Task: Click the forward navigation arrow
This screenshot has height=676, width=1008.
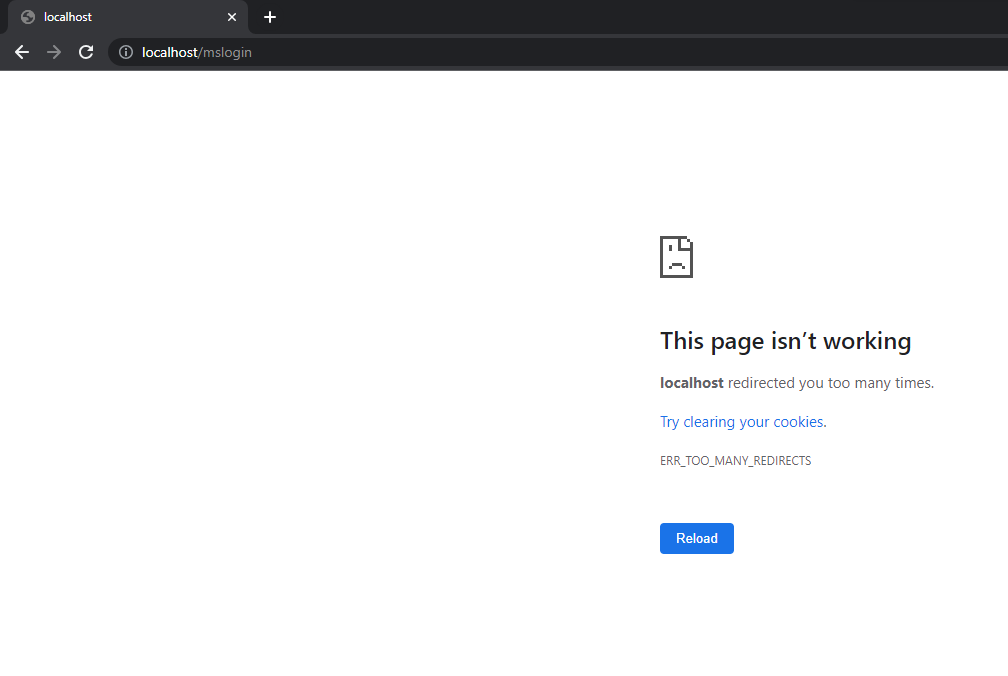Action: click(x=53, y=52)
